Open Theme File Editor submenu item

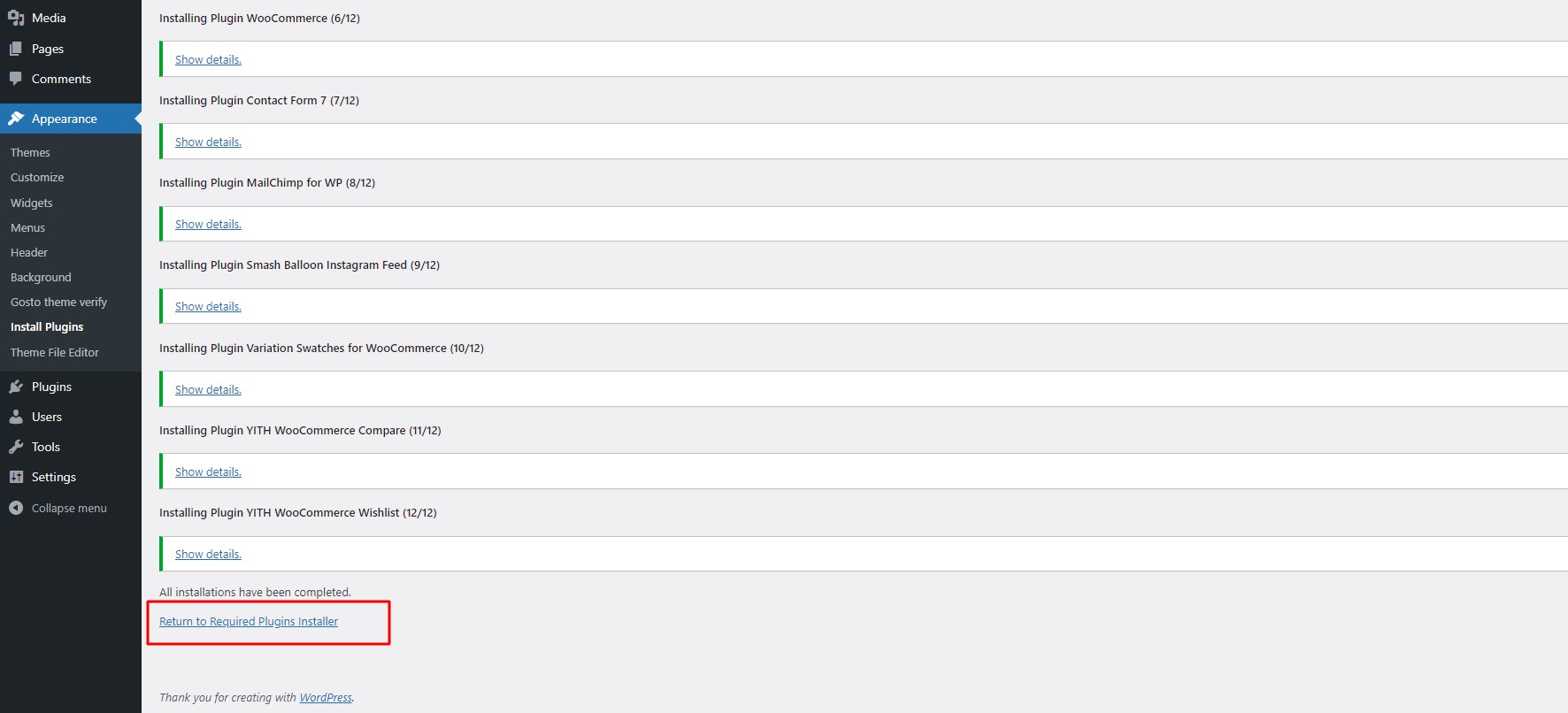coord(55,352)
